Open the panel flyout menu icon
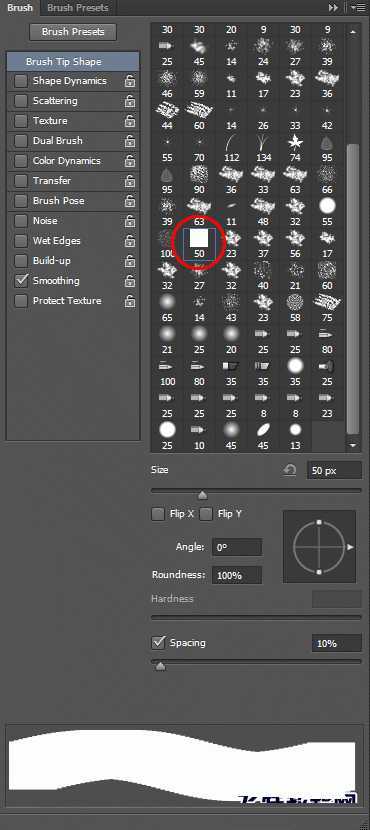 coord(362,7)
